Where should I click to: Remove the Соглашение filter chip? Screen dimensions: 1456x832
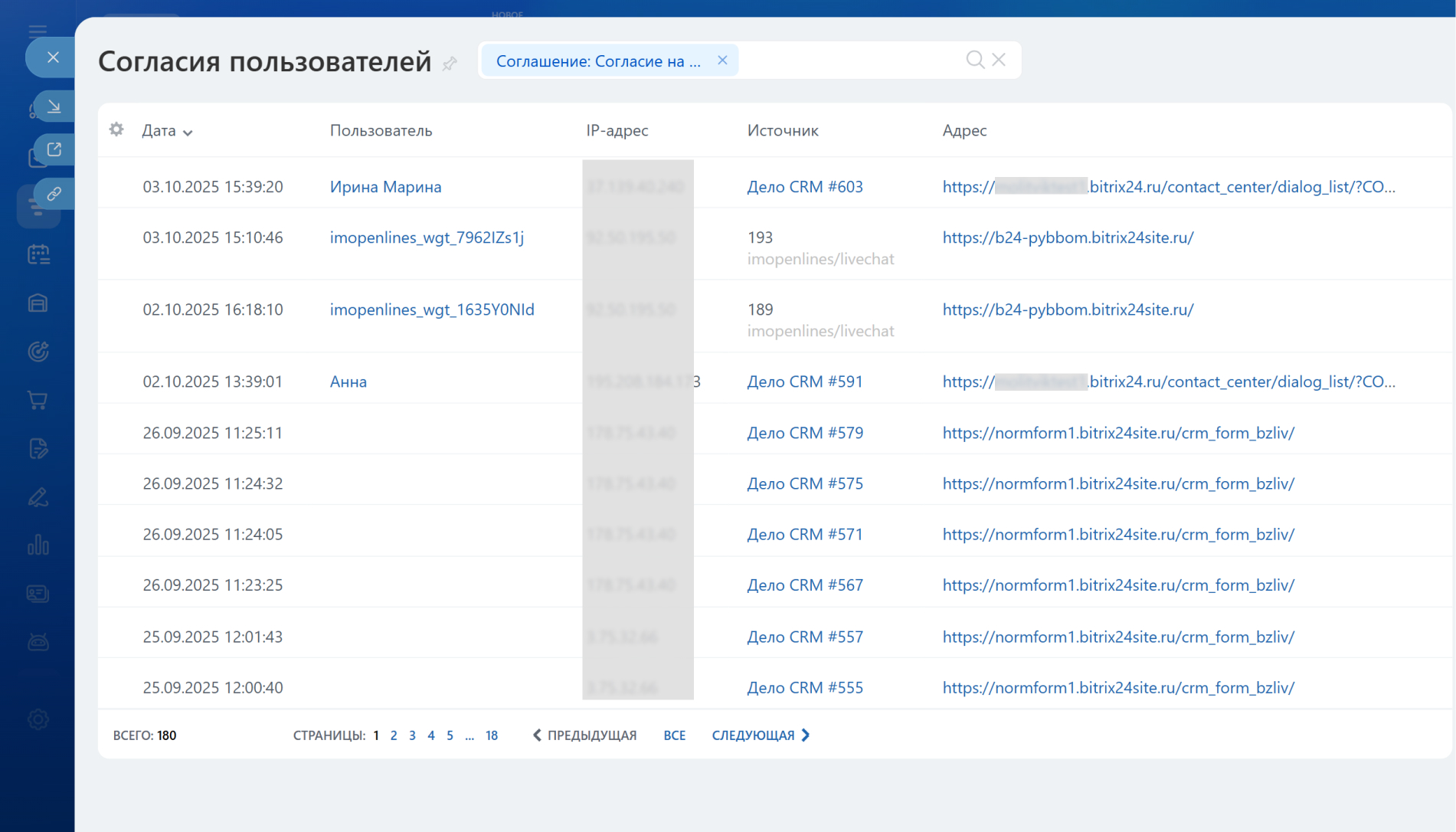click(x=722, y=61)
